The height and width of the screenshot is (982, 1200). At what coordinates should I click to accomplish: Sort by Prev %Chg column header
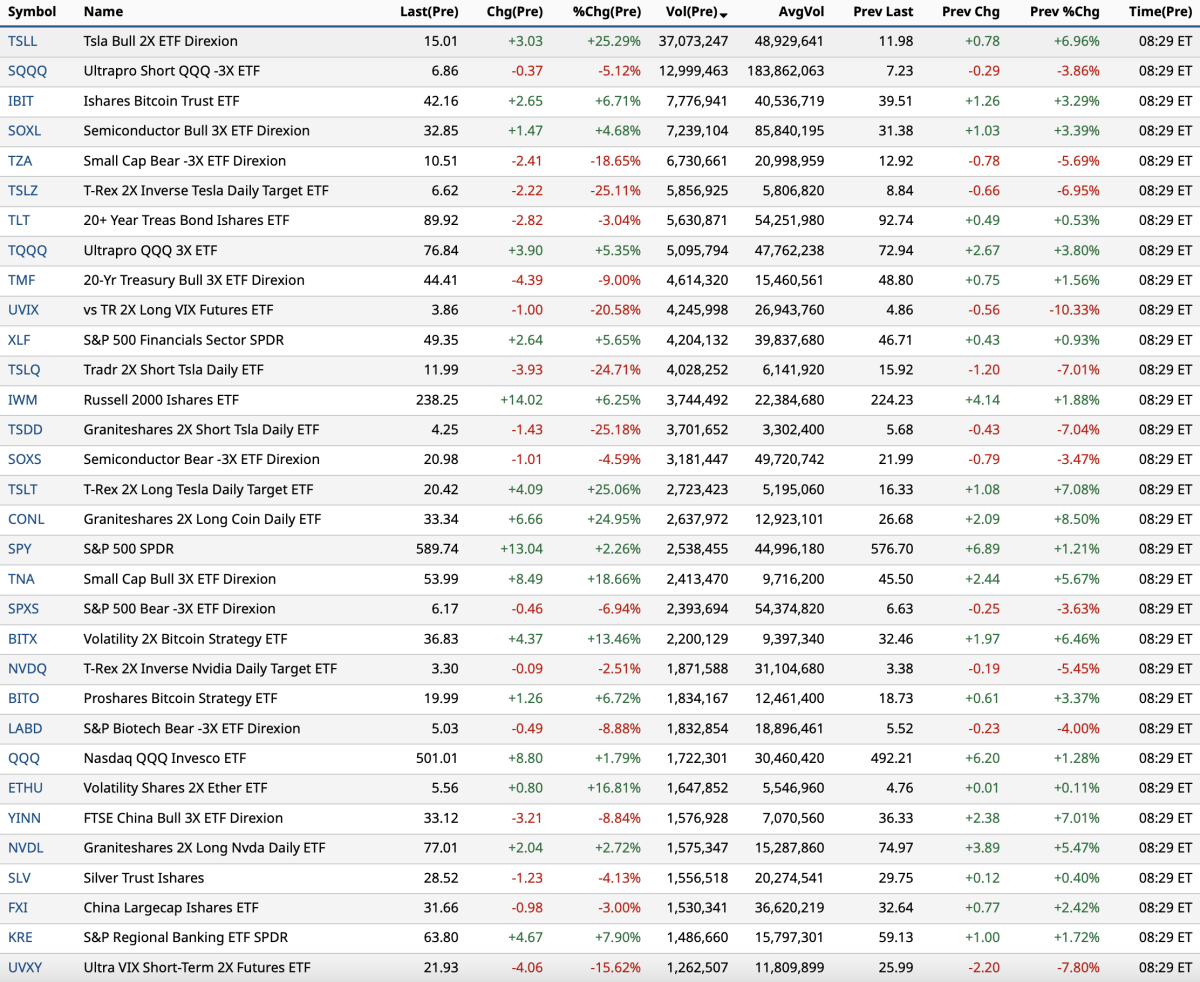1064,12
